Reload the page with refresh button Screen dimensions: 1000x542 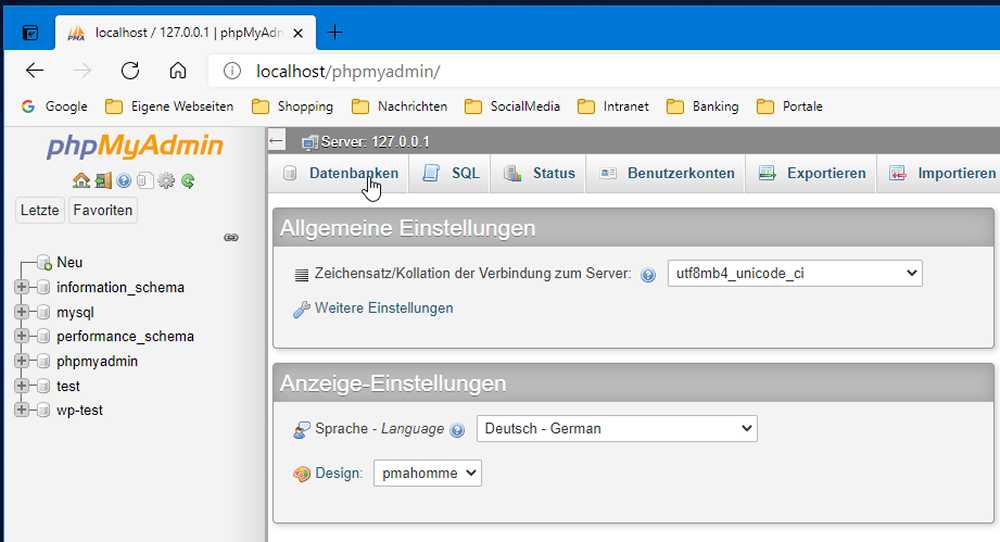[130, 70]
